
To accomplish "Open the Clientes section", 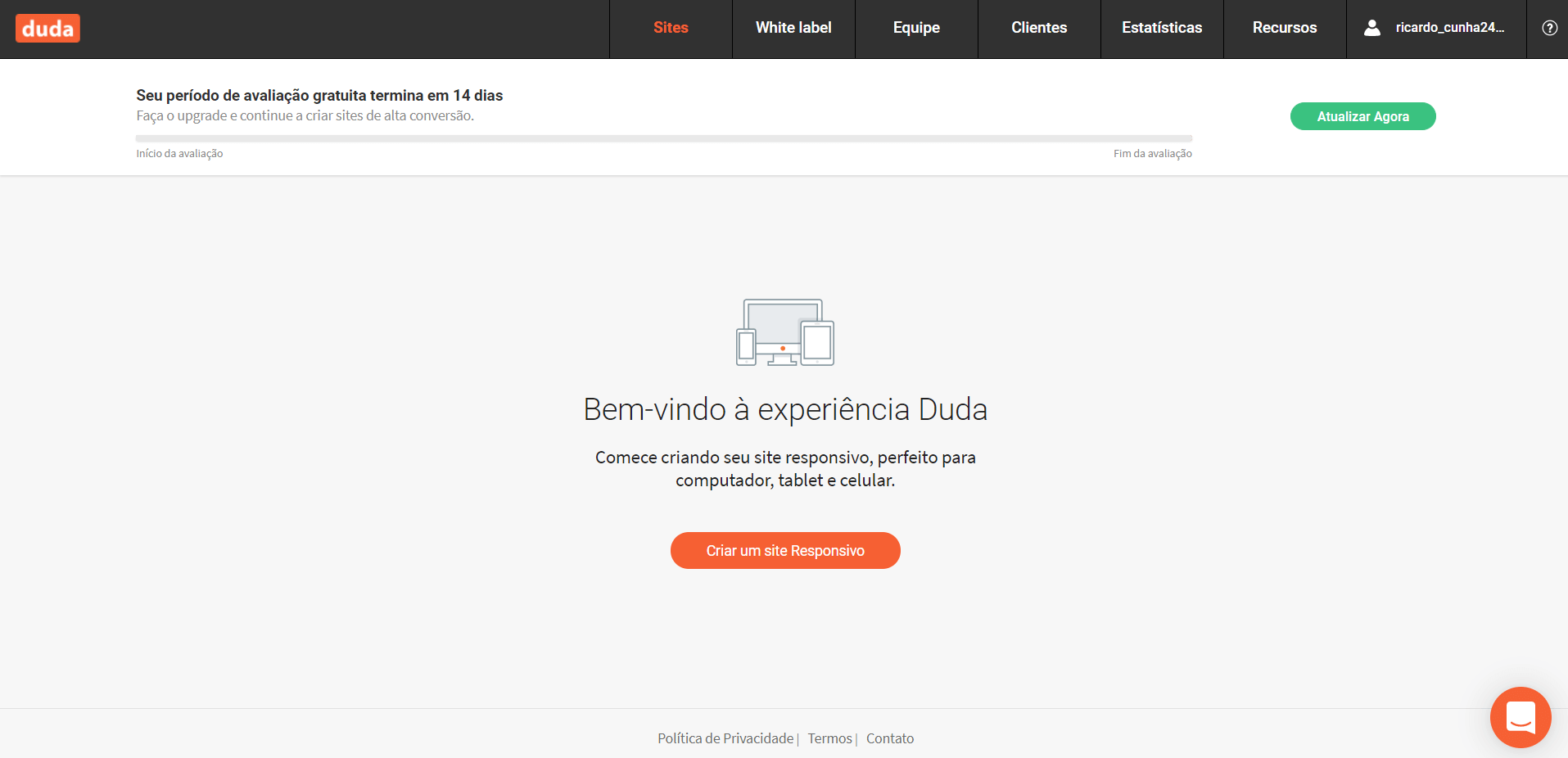I will (x=1039, y=28).
